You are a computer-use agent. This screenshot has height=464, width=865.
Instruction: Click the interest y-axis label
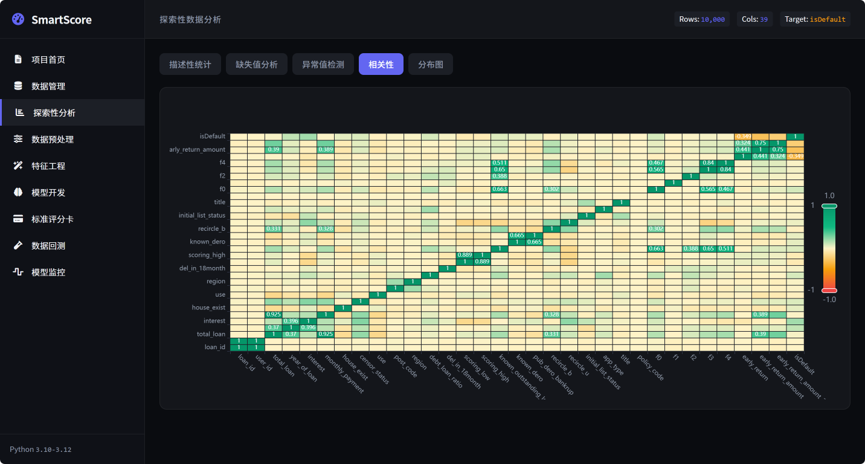(x=214, y=321)
